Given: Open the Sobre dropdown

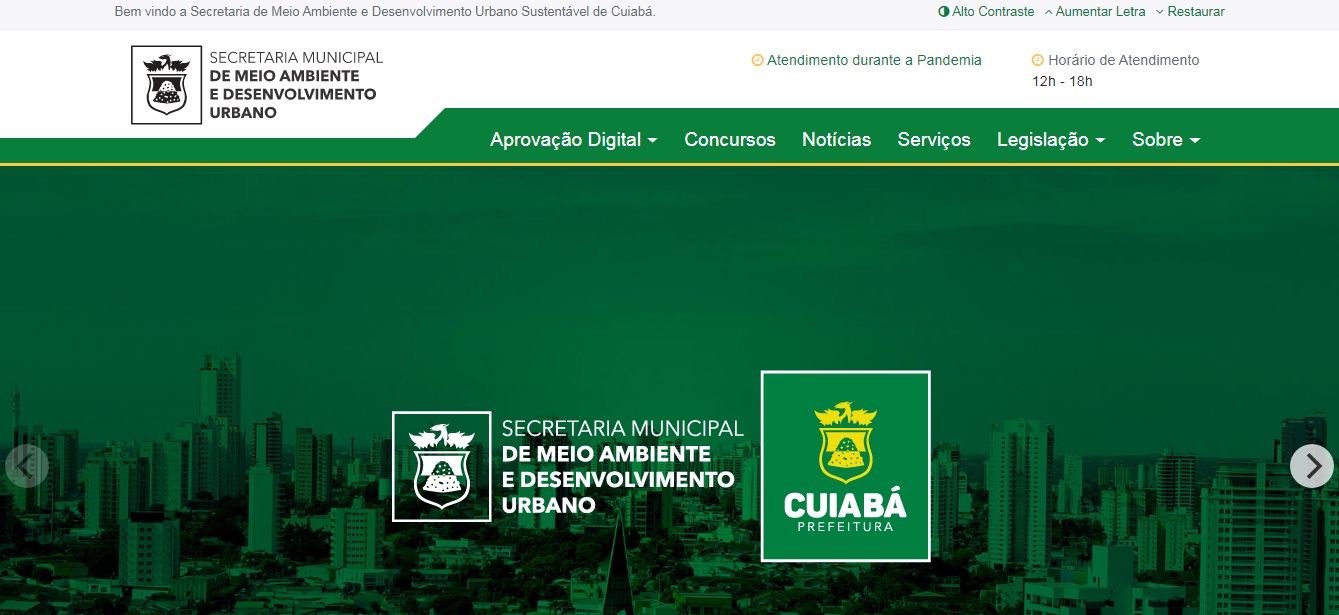Looking at the screenshot, I should click(x=1165, y=140).
